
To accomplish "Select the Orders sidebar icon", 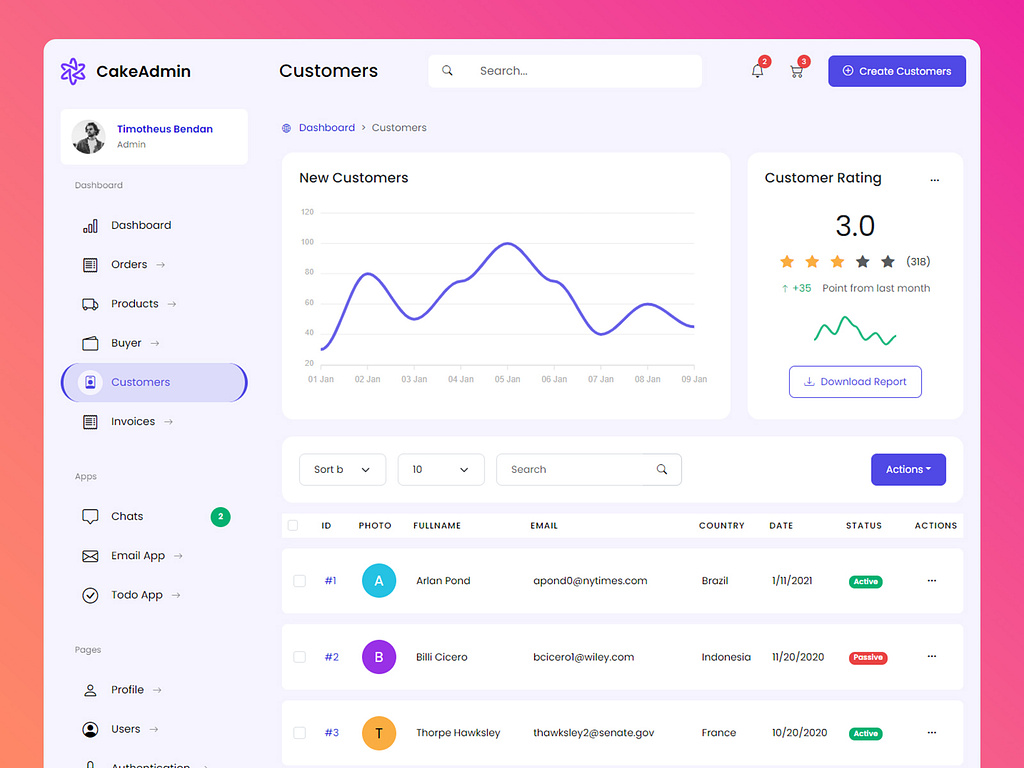I will pos(92,264).
